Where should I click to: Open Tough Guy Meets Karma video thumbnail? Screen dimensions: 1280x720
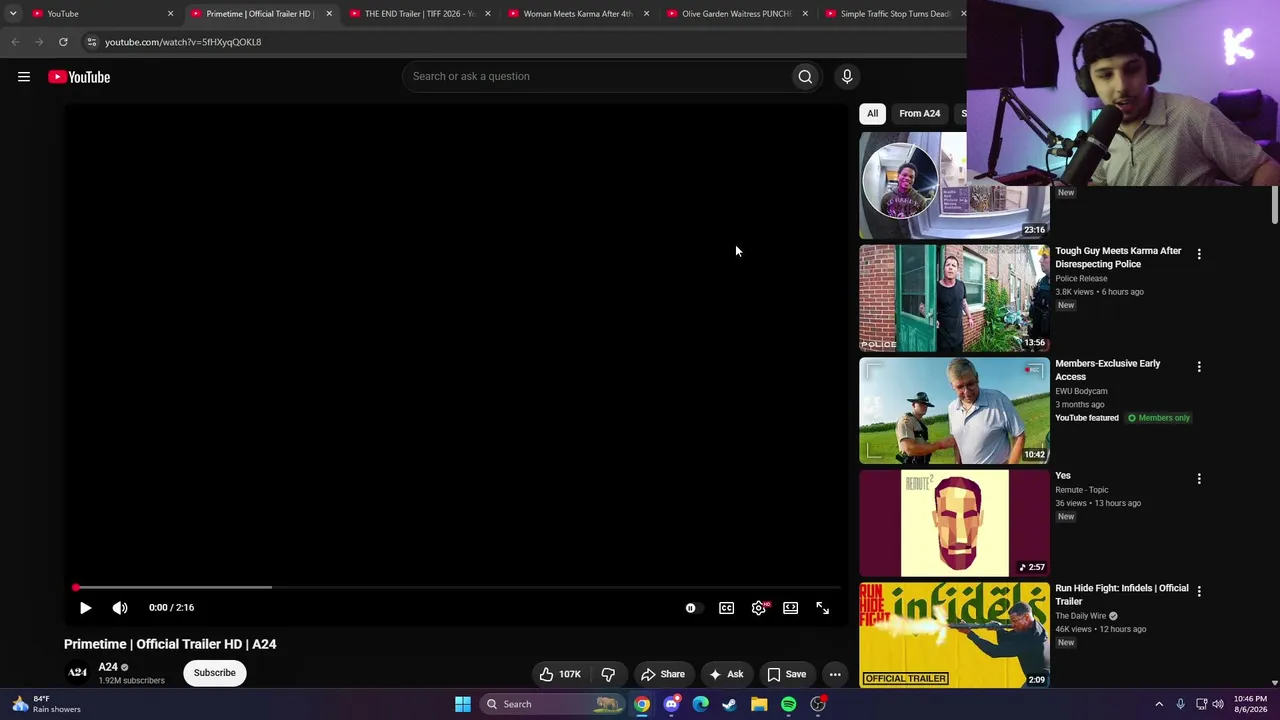click(x=954, y=298)
